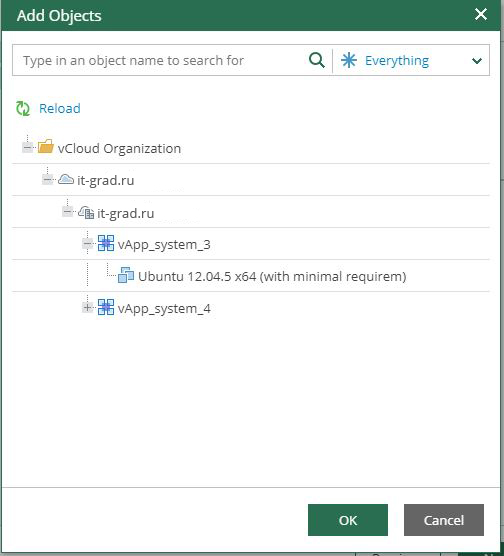
Task: Open the Everything filter dropdown
Action: pyautogui.click(x=412, y=60)
